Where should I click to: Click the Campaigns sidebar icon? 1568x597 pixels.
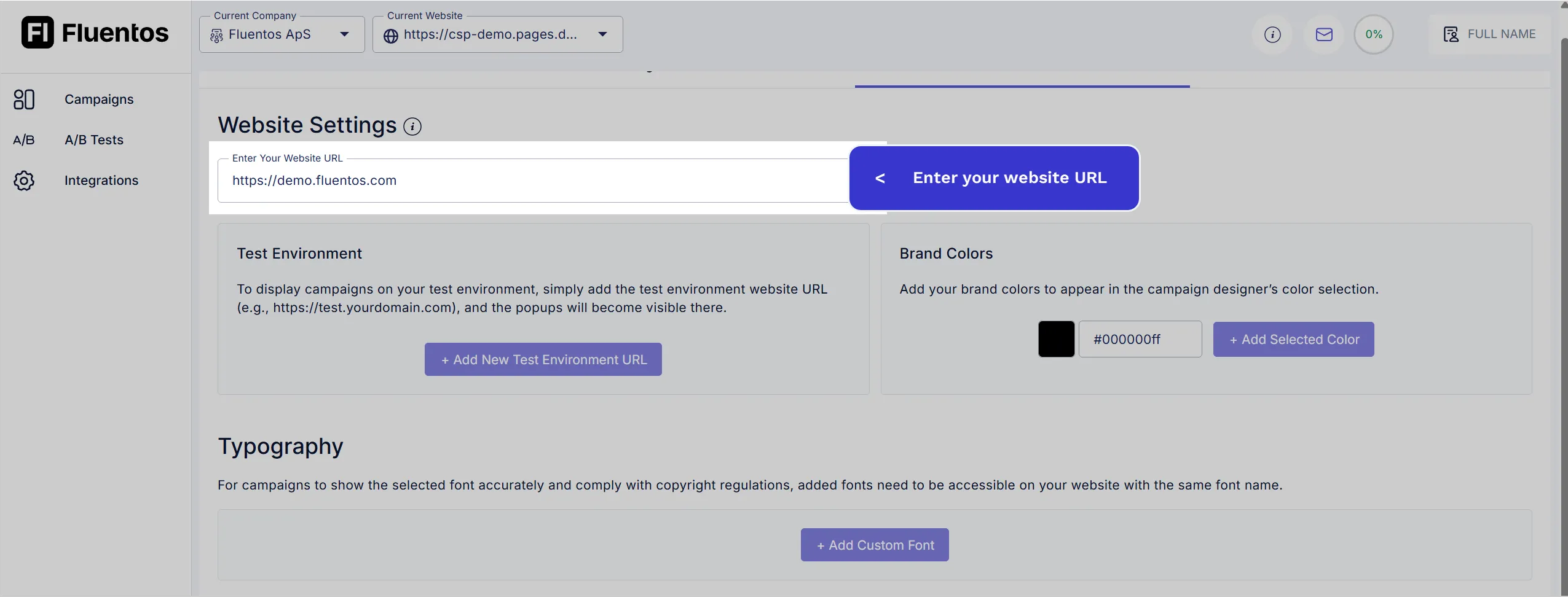pos(24,99)
